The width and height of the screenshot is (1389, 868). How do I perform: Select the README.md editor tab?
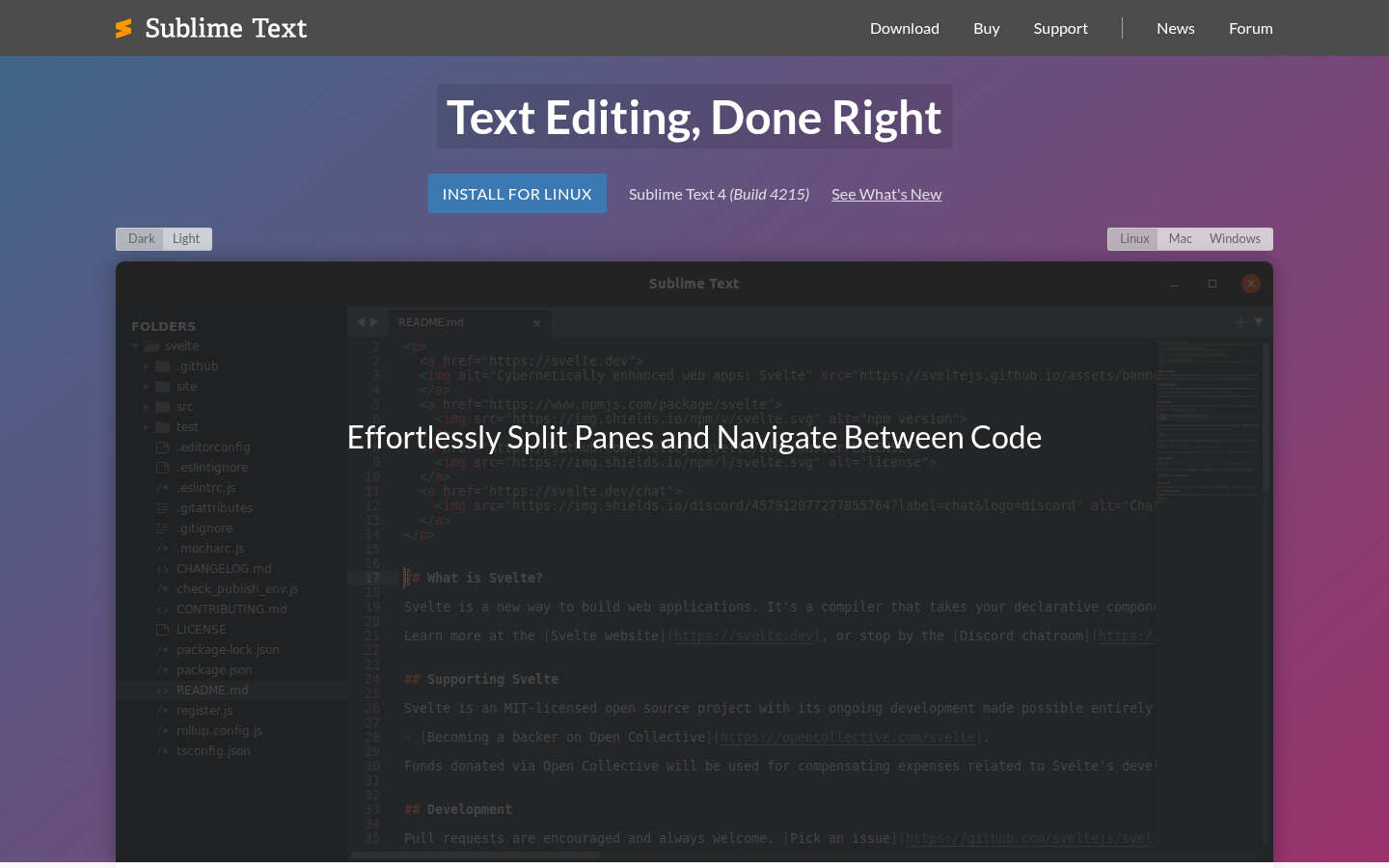tap(470, 322)
